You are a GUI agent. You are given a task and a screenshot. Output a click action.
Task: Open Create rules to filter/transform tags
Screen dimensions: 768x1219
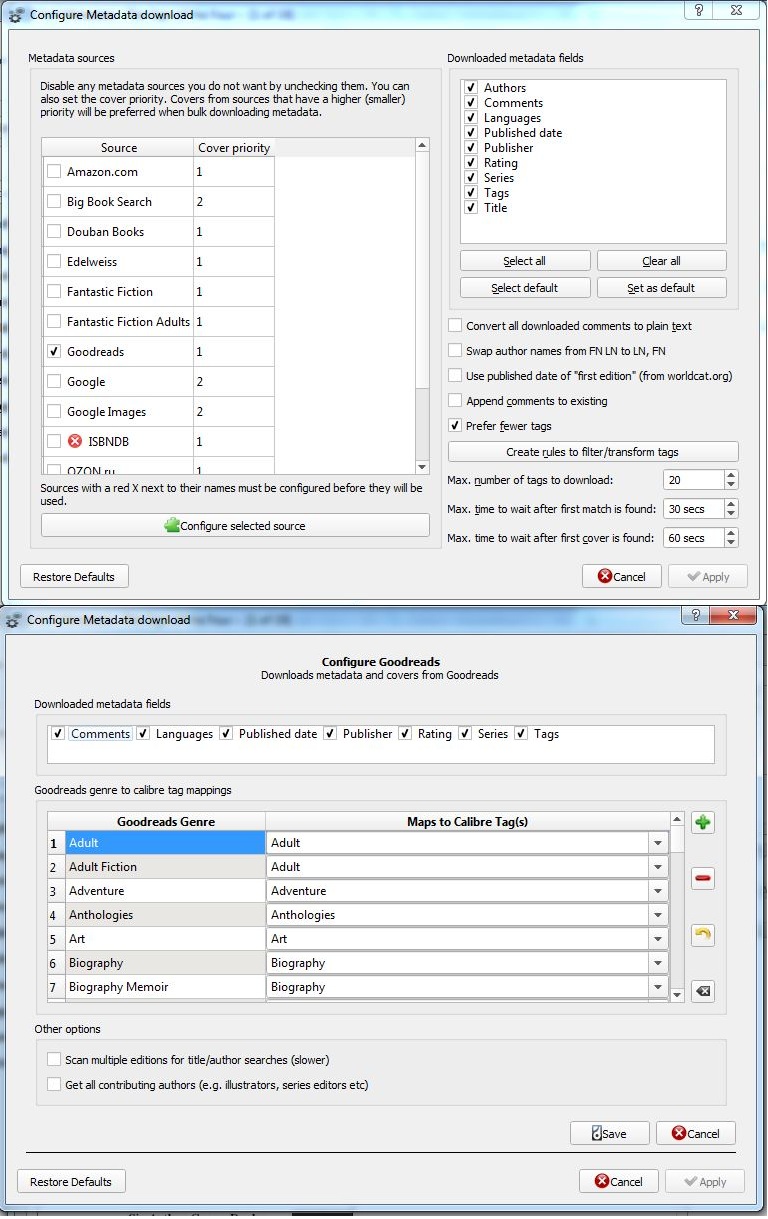(593, 451)
